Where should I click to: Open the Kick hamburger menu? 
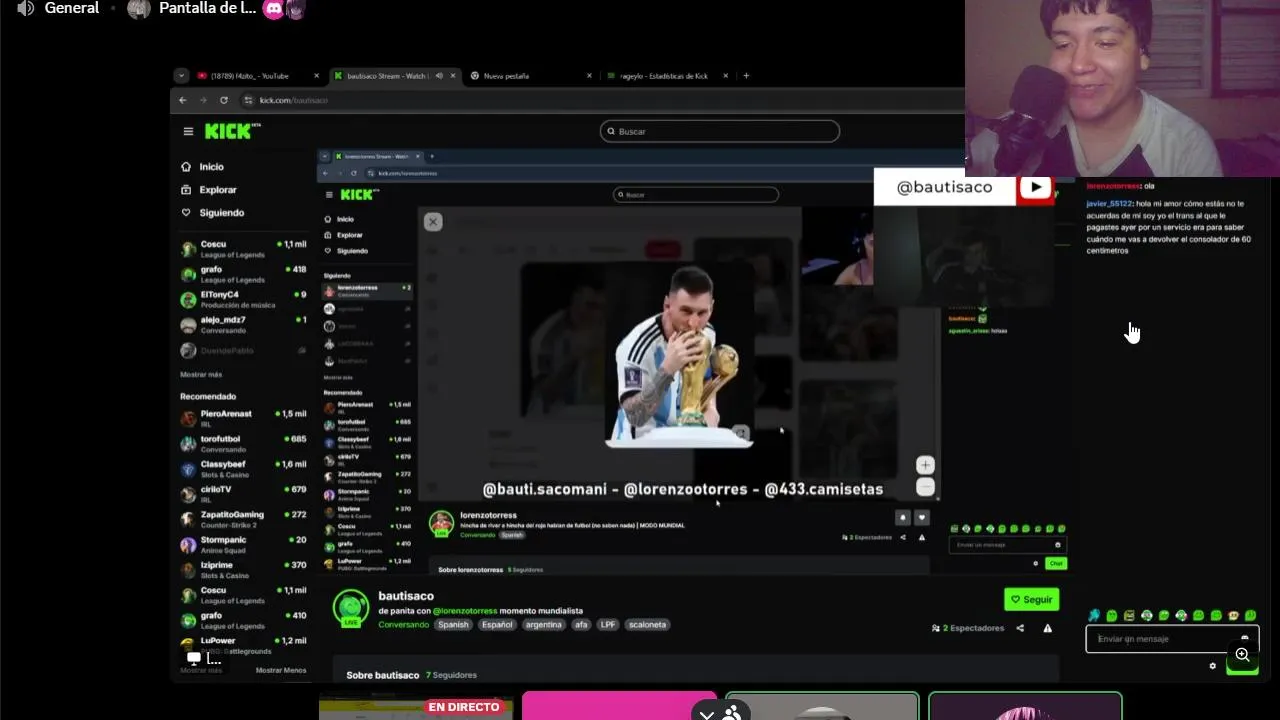(x=188, y=131)
